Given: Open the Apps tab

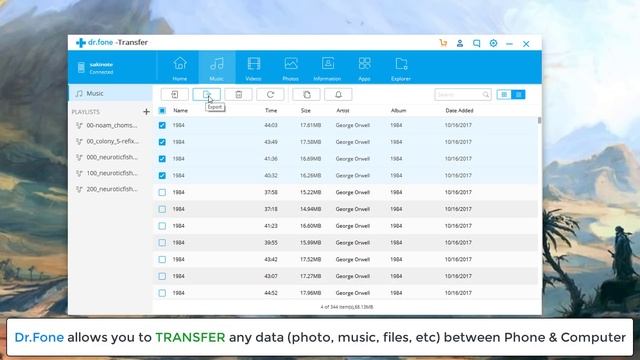Looking at the screenshot, I should coord(364,68).
